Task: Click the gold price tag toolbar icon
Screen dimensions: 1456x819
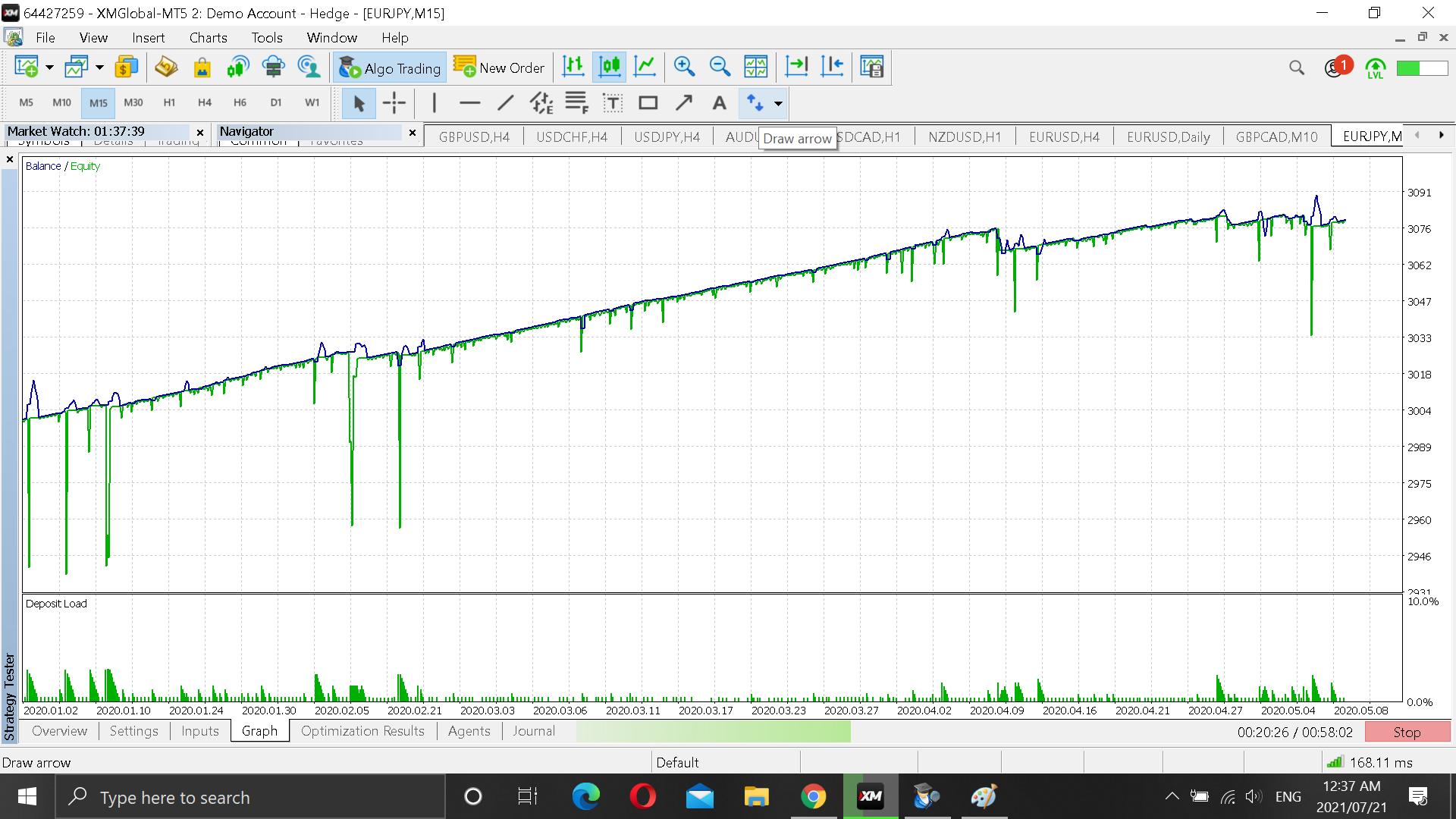Action: pos(166,67)
